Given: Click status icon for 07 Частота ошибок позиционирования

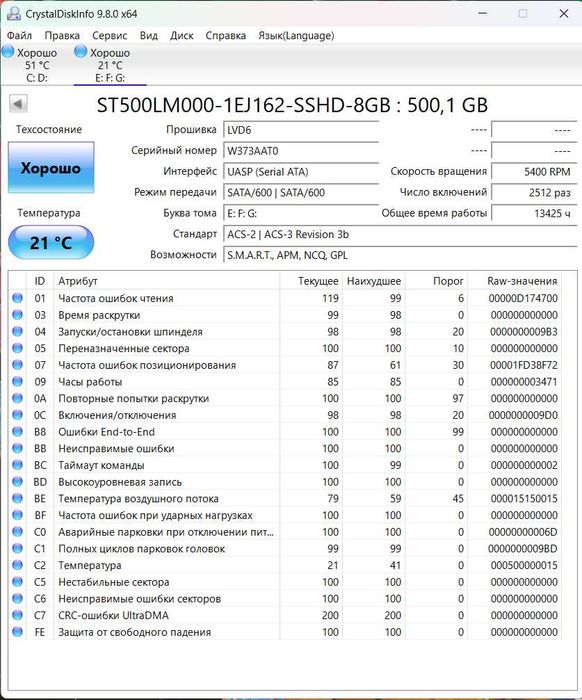Looking at the screenshot, I should 17,365.
